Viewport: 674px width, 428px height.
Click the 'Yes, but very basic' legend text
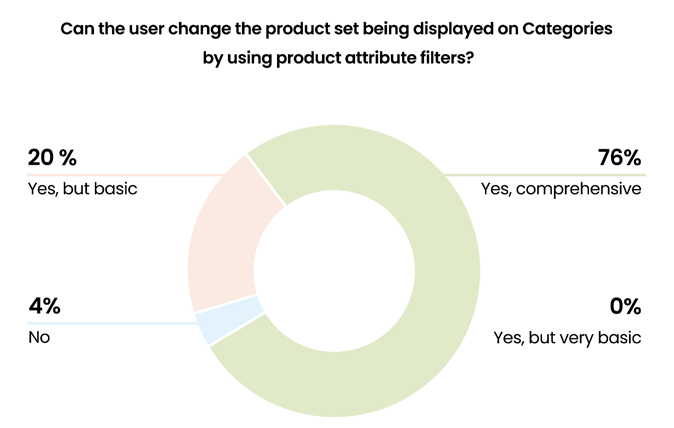click(x=567, y=338)
